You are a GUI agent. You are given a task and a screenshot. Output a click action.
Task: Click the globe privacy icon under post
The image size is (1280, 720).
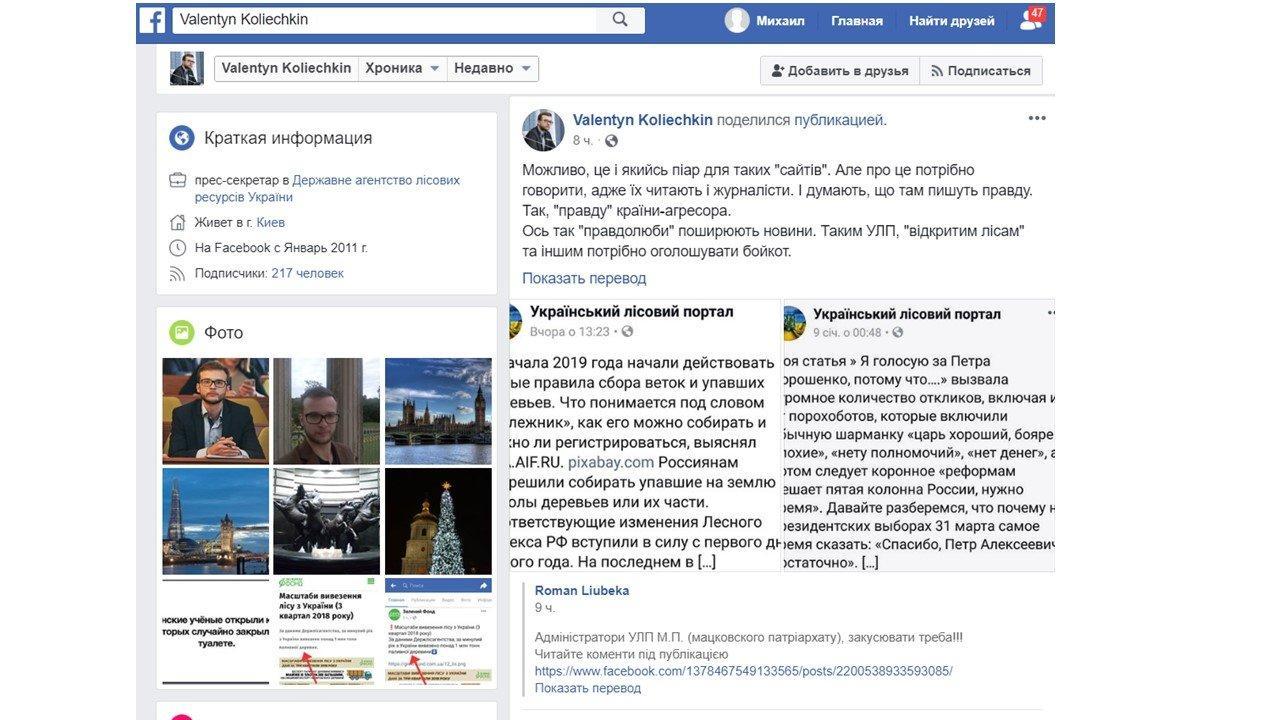612,141
